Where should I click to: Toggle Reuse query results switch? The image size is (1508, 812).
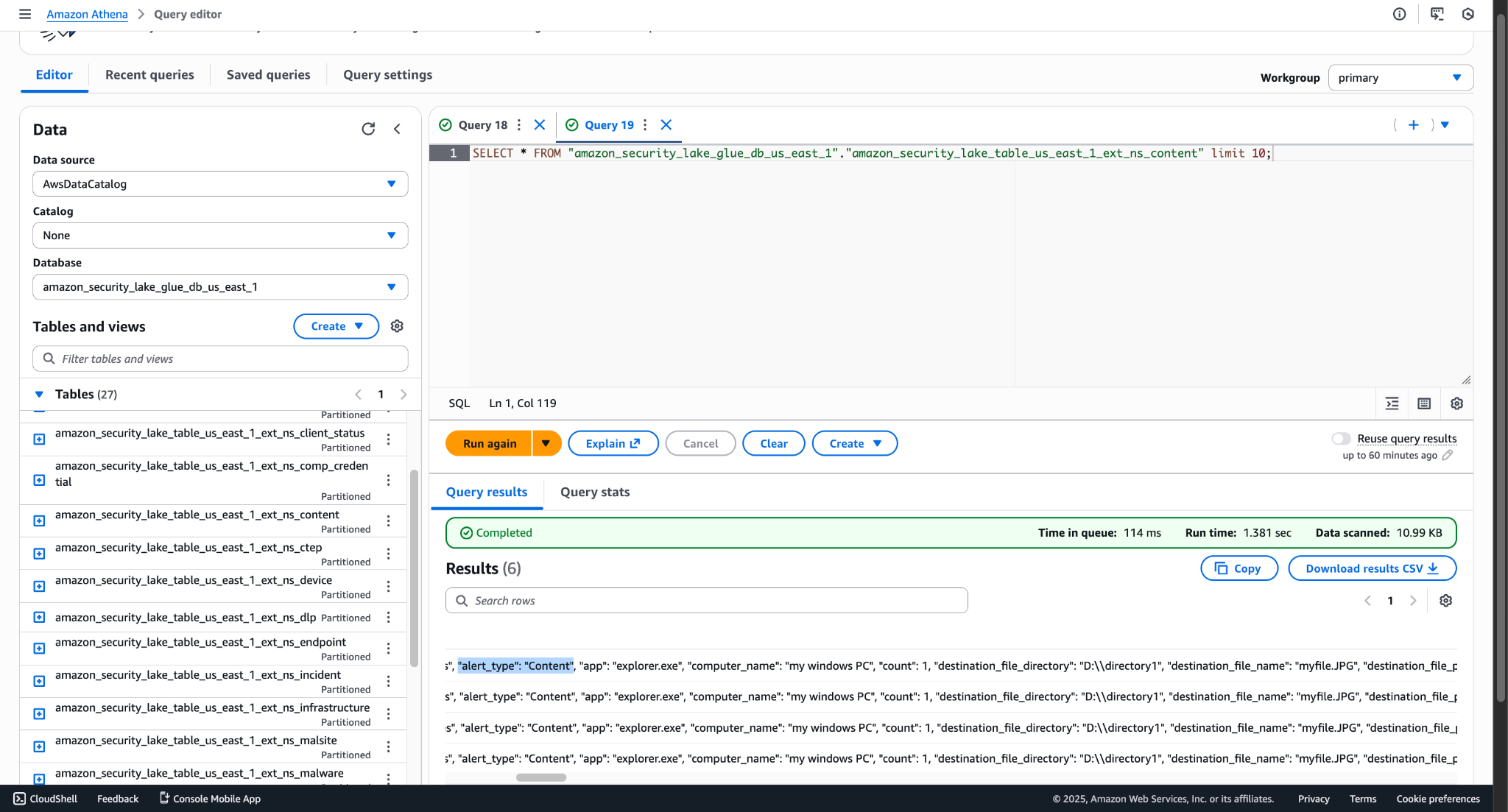pos(1341,439)
